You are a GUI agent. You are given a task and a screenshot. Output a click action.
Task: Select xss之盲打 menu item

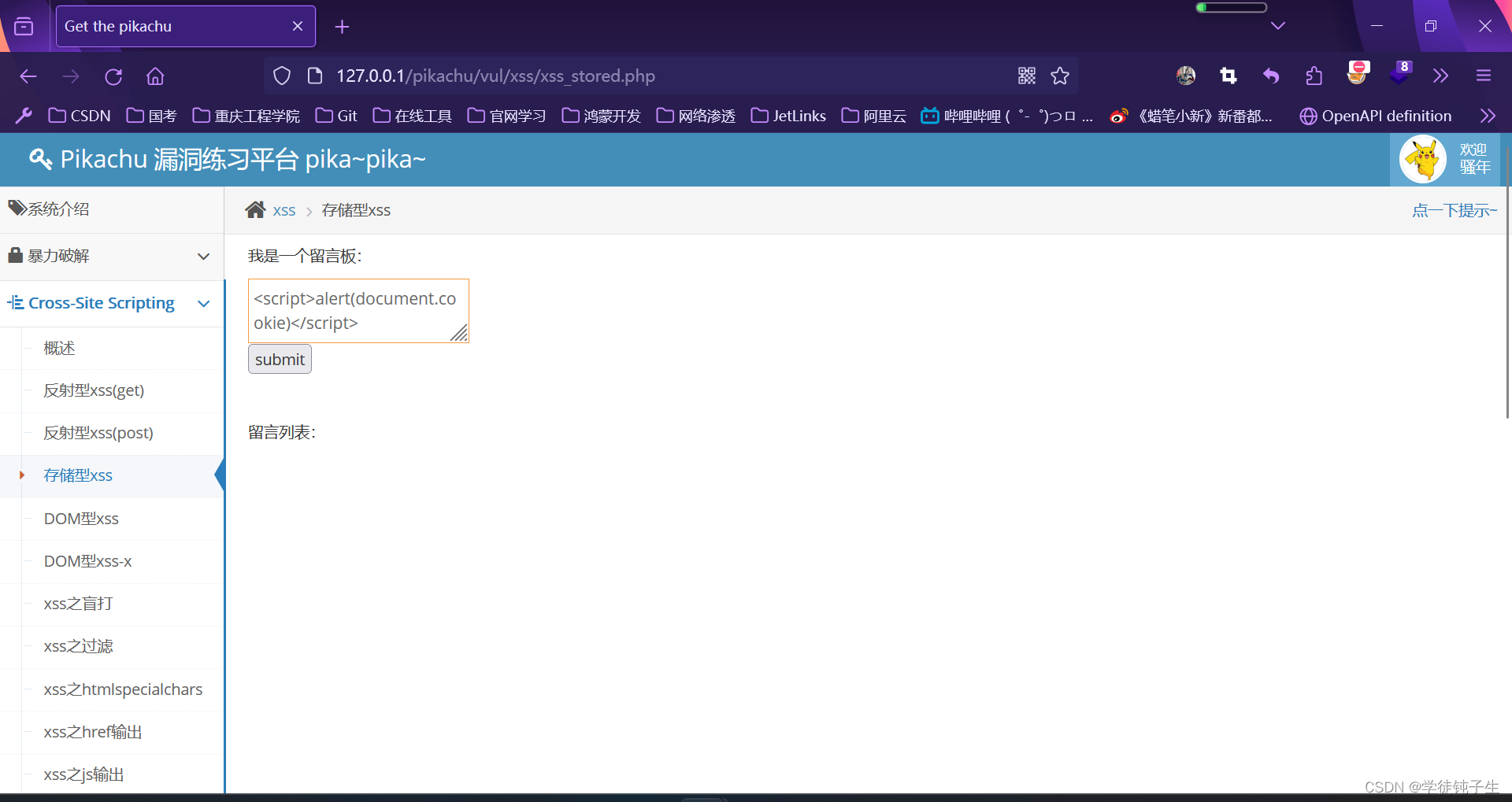(x=112, y=604)
